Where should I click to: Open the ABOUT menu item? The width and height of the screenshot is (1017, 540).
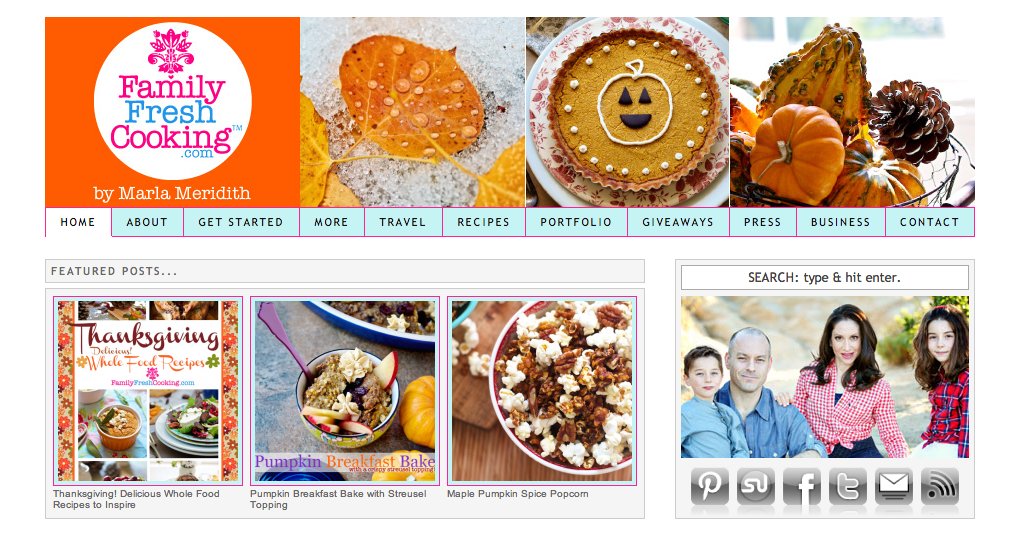[x=147, y=222]
